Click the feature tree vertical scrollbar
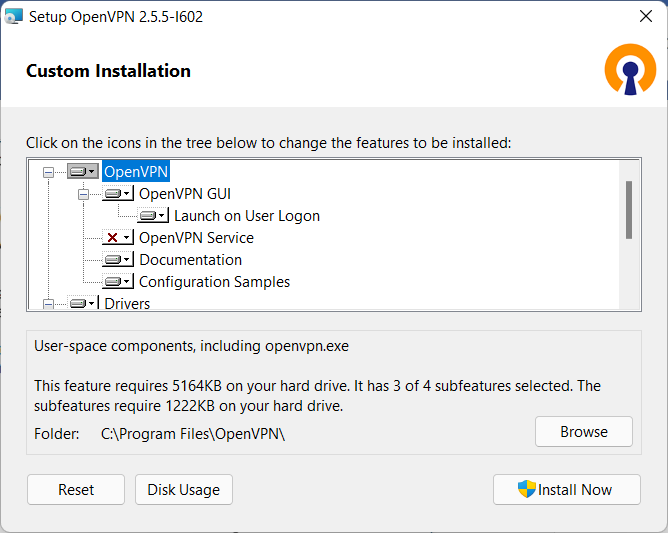 pos(629,209)
